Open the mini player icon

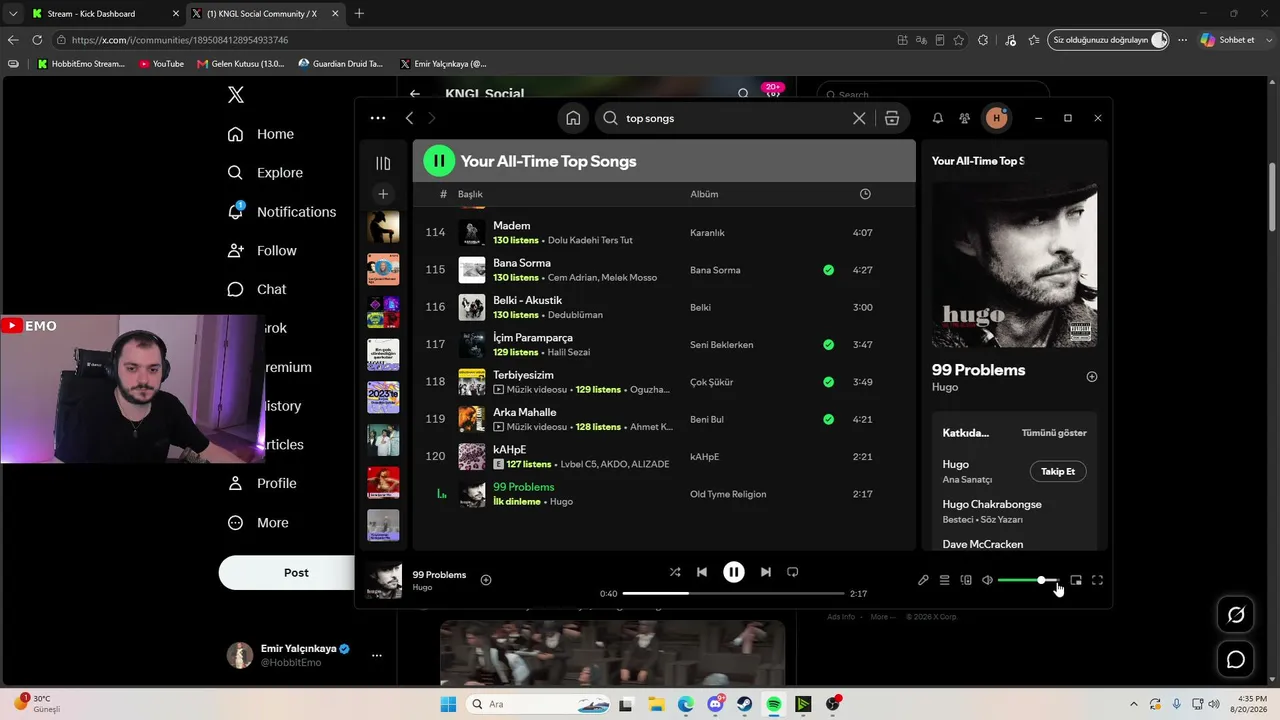click(x=1076, y=580)
